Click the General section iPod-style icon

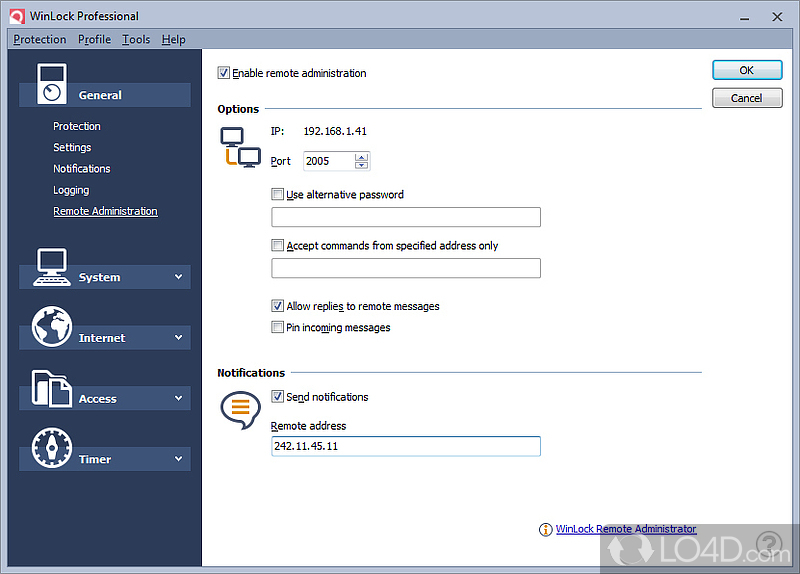[52, 84]
